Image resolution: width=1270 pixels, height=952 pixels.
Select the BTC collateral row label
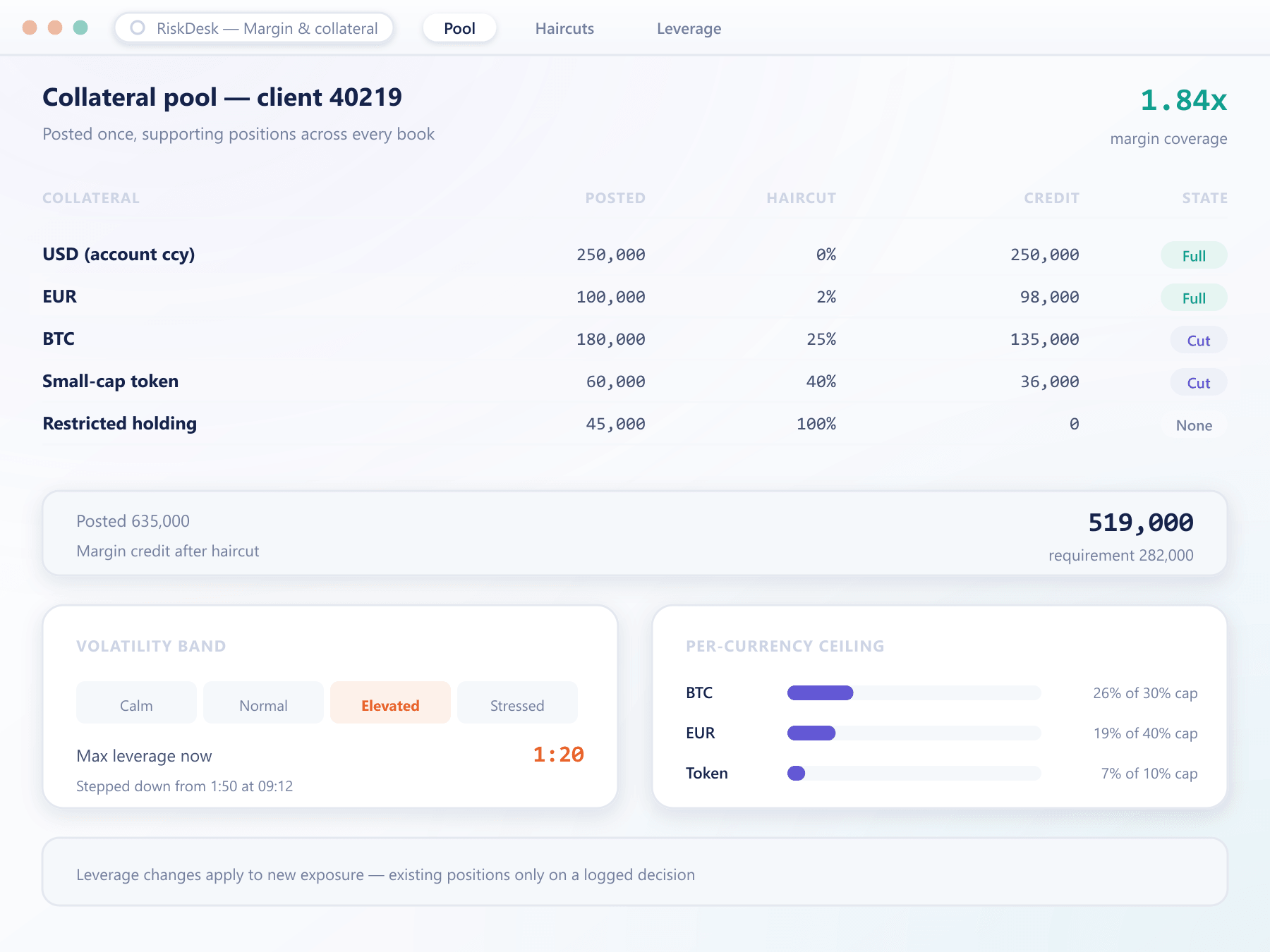coord(59,338)
